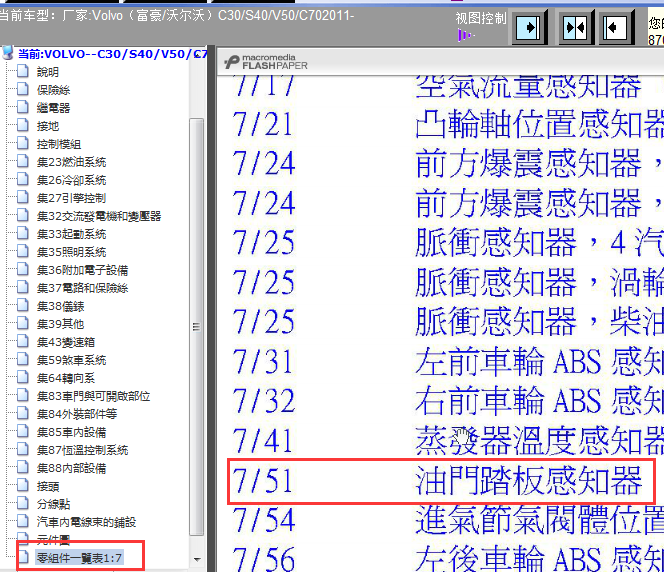Click the first 7/24 前方爆震感知器 row
664x572 pixels.
(x=448, y=163)
